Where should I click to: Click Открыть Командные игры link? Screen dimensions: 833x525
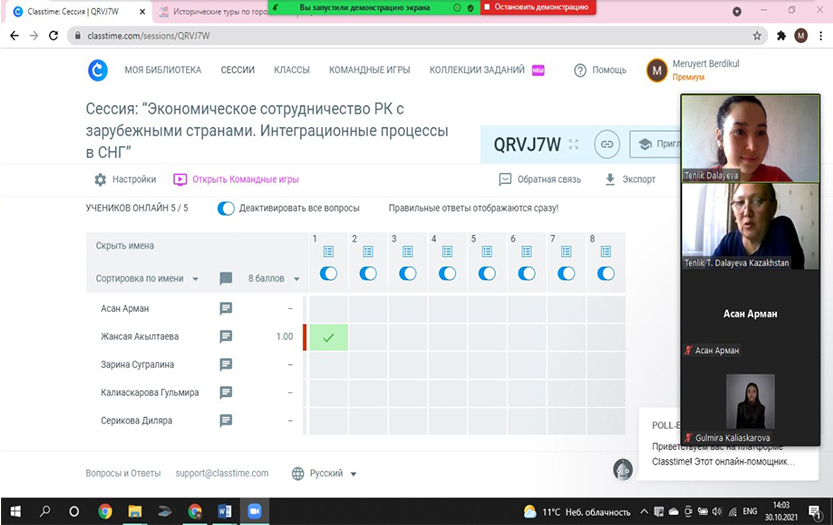point(236,180)
